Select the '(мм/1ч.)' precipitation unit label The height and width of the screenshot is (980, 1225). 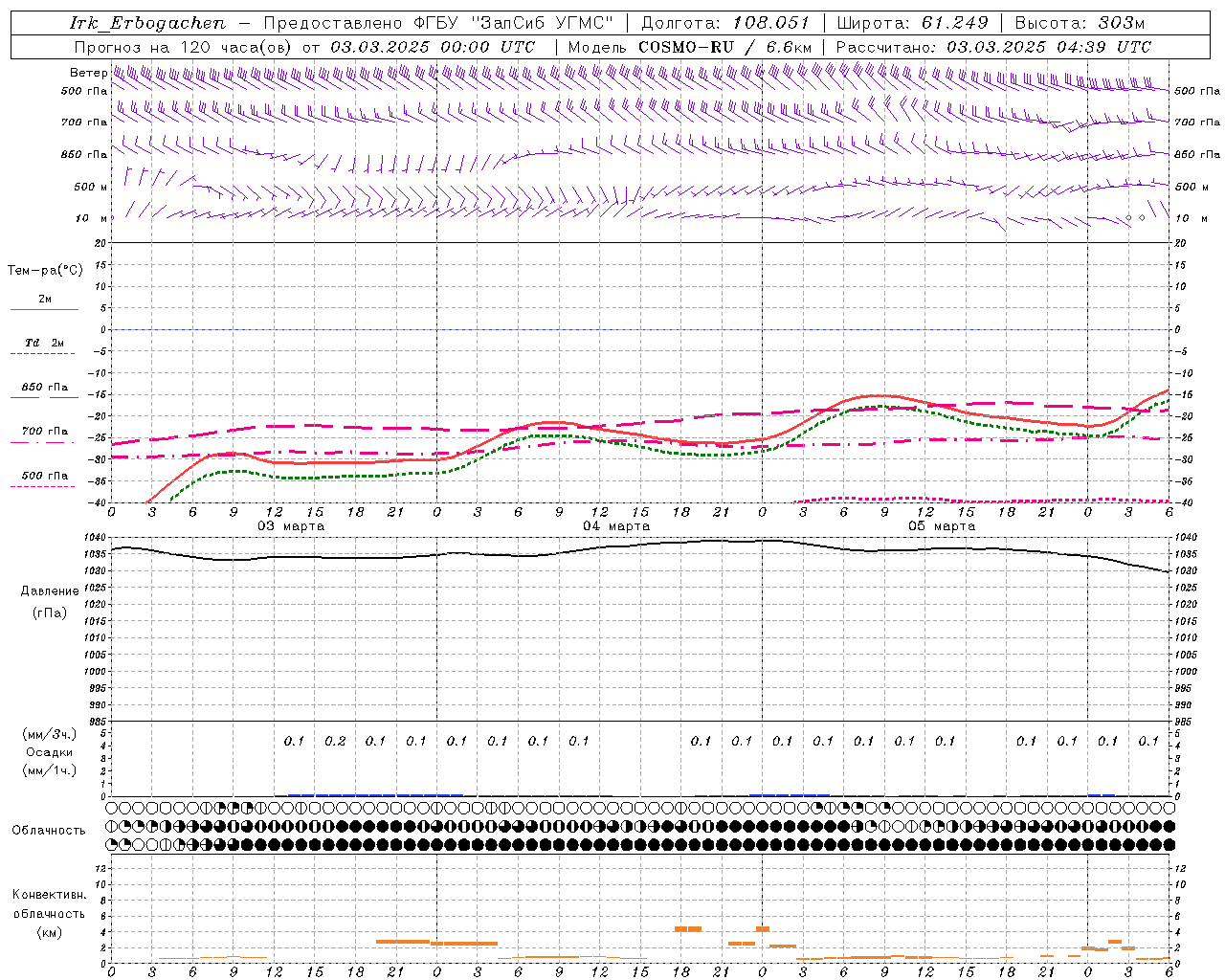[x=50, y=770]
